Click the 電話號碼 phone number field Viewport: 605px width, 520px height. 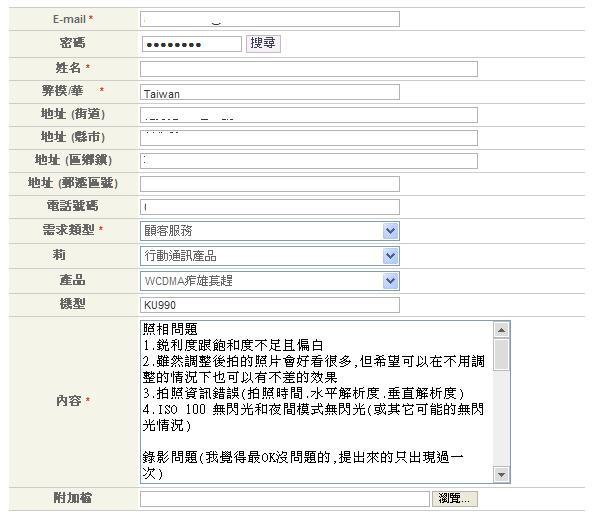coord(269,207)
